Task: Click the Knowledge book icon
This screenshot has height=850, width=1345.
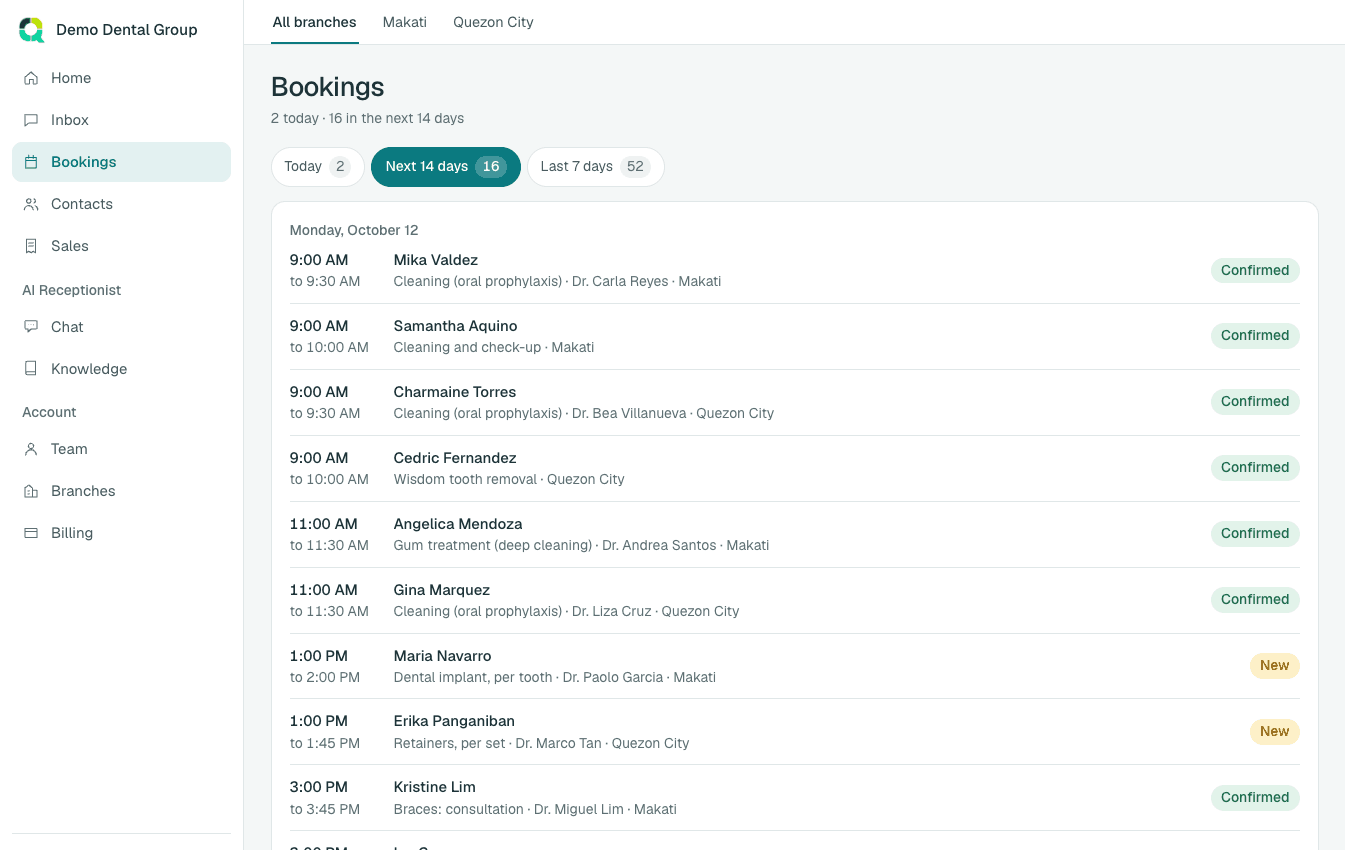Action: [31, 369]
